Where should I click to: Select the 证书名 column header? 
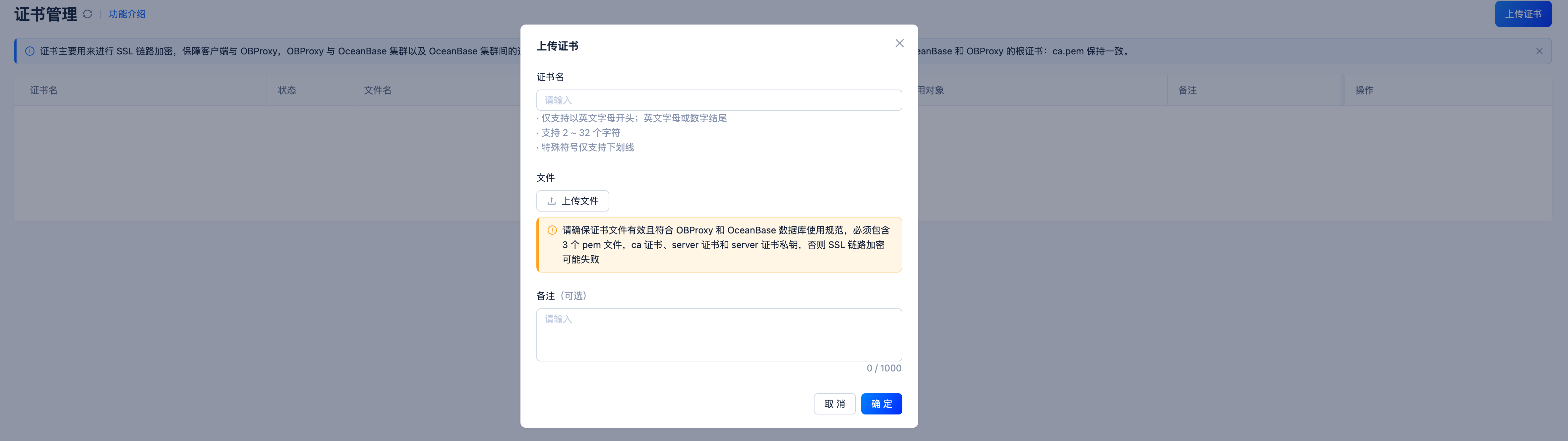pos(43,90)
